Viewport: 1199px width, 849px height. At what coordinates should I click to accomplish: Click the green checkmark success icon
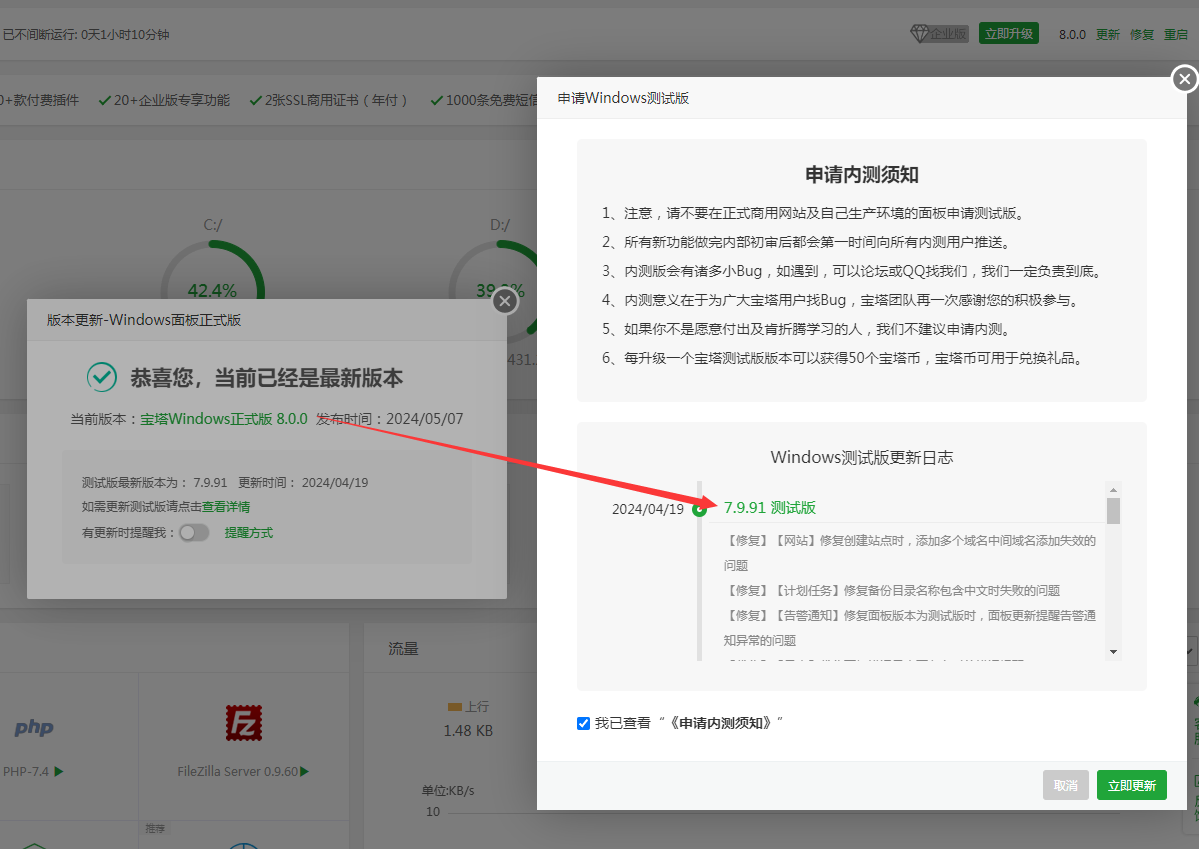point(102,377)
